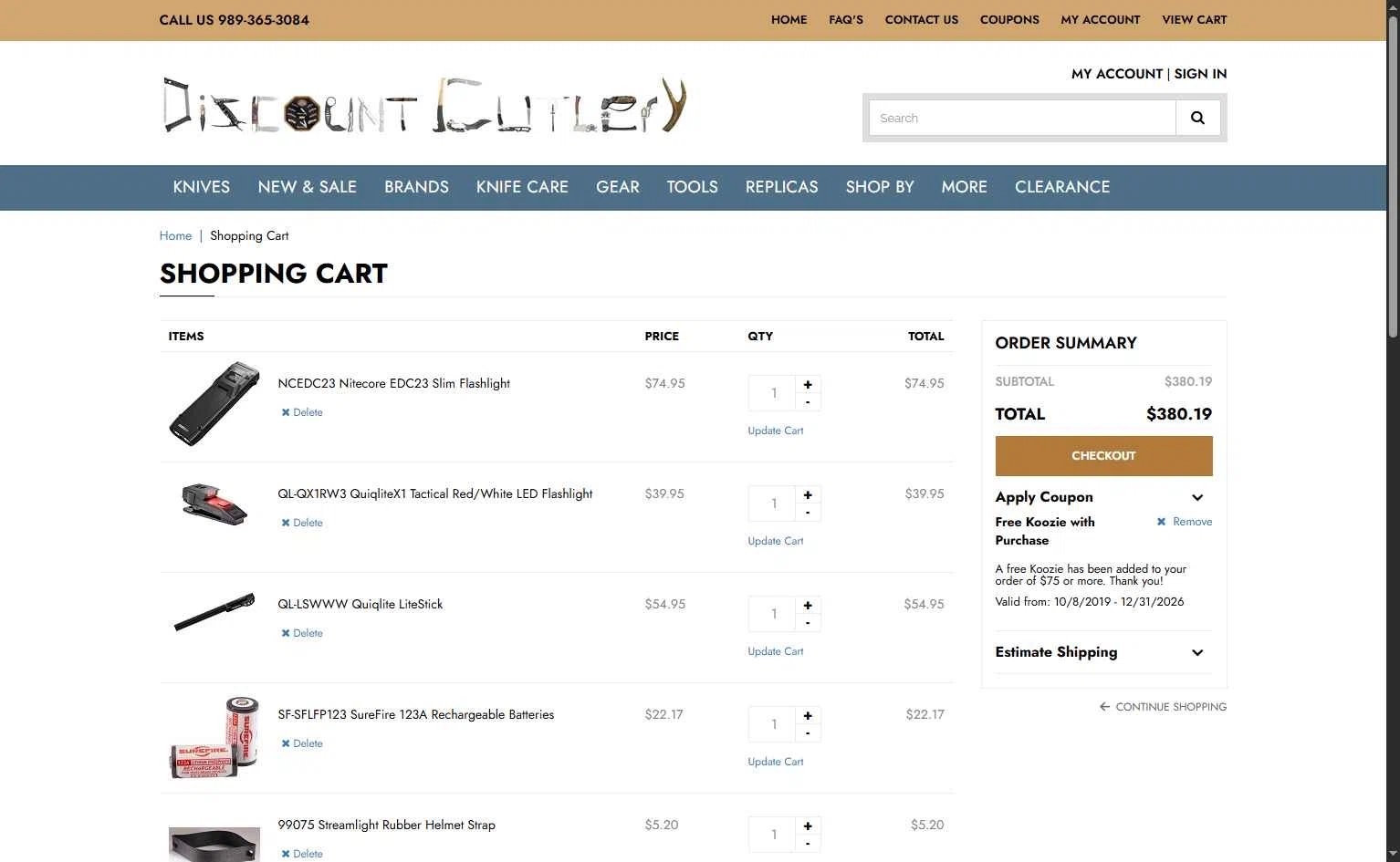Viewport: 1400px width, 862px height.
Task: Open the Coupons page
Action: 1009,20
